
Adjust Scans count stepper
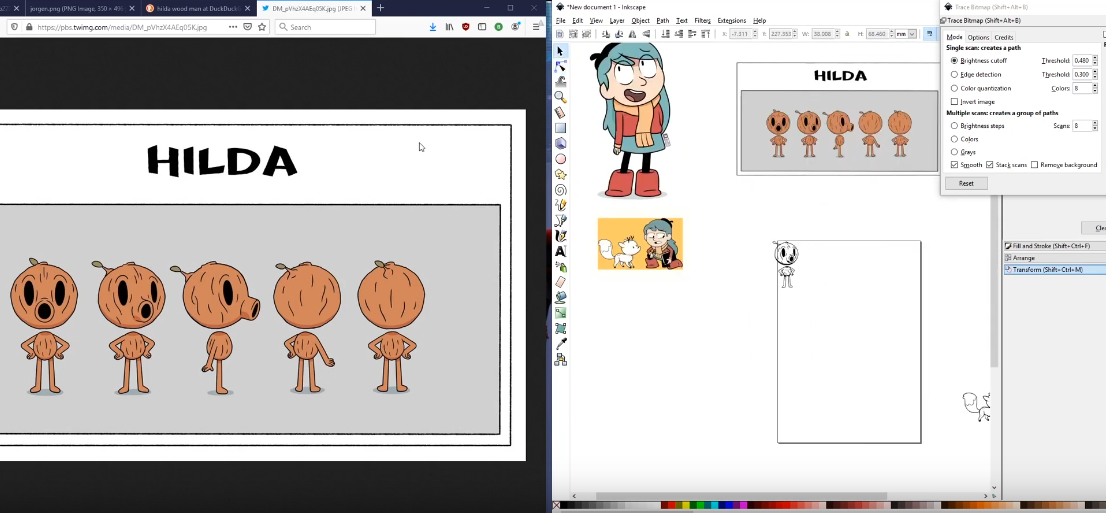[1095, 126]
